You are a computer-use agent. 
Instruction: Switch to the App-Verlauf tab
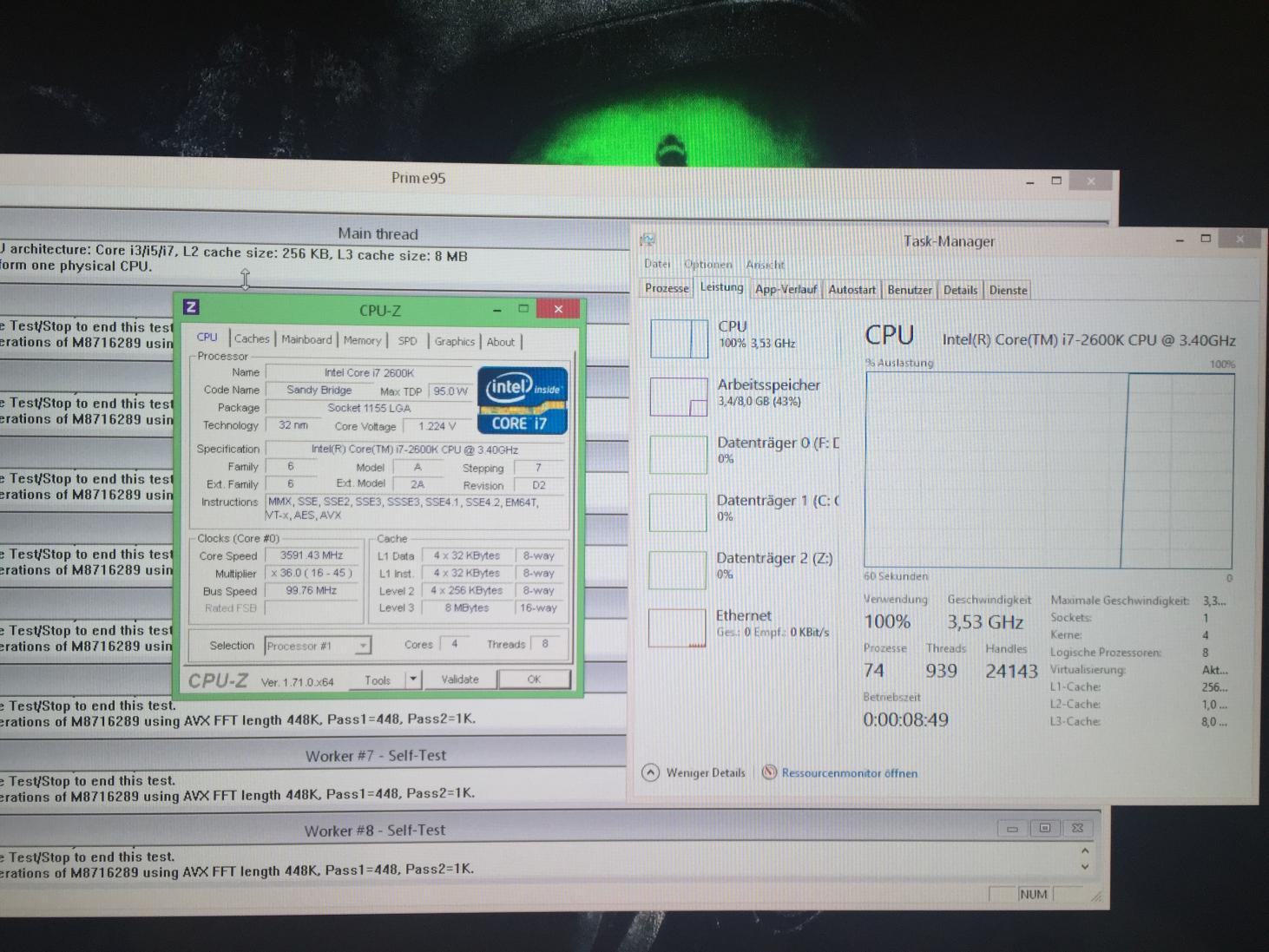click(x=786, y=289)
